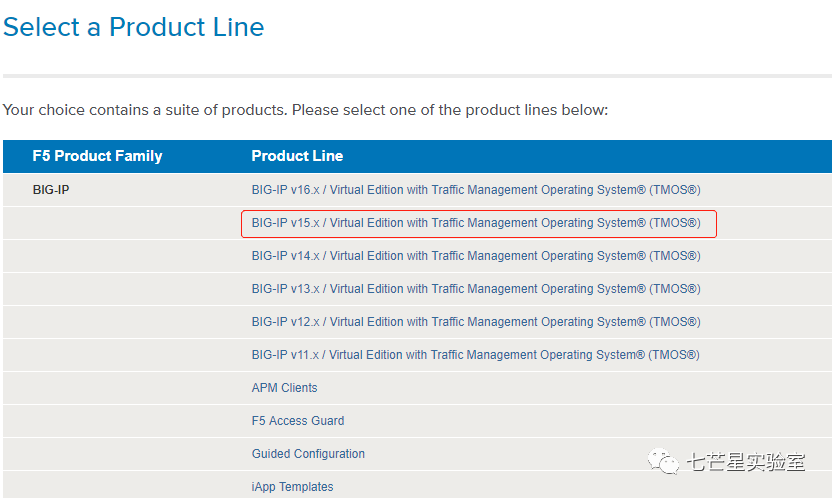Click the Select a Product Line heading
Screen dimensions: 832x498
[x=134, y=27]
